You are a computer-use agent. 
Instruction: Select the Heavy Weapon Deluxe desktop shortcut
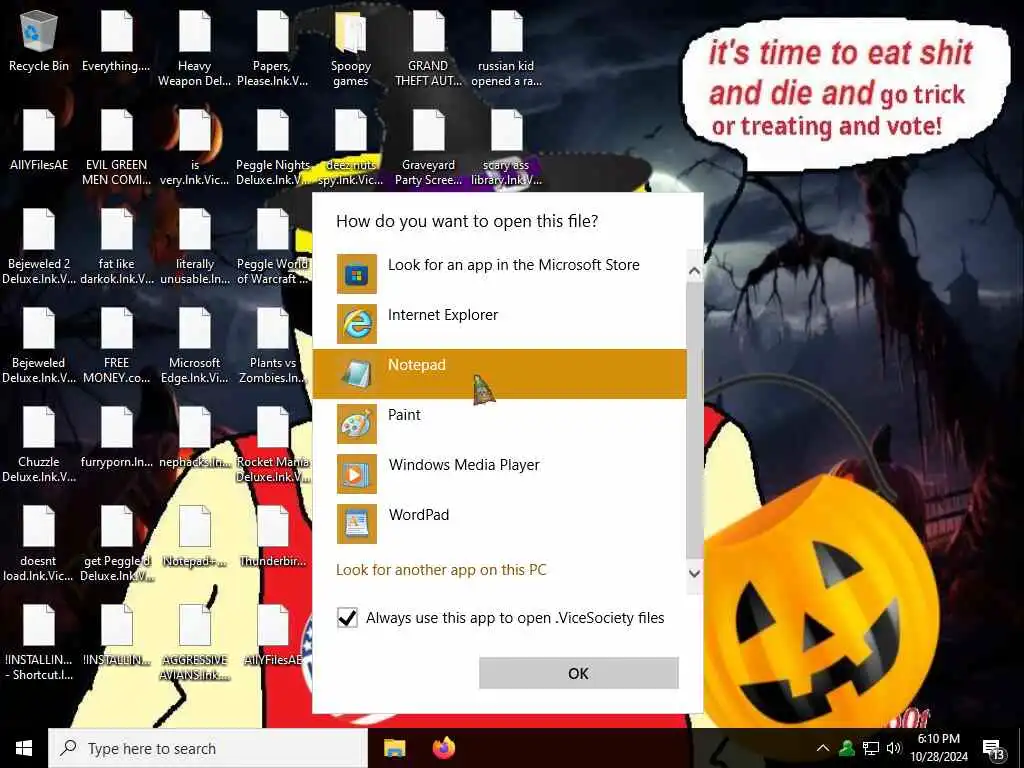pyautogui.click(x=195, y=49)
